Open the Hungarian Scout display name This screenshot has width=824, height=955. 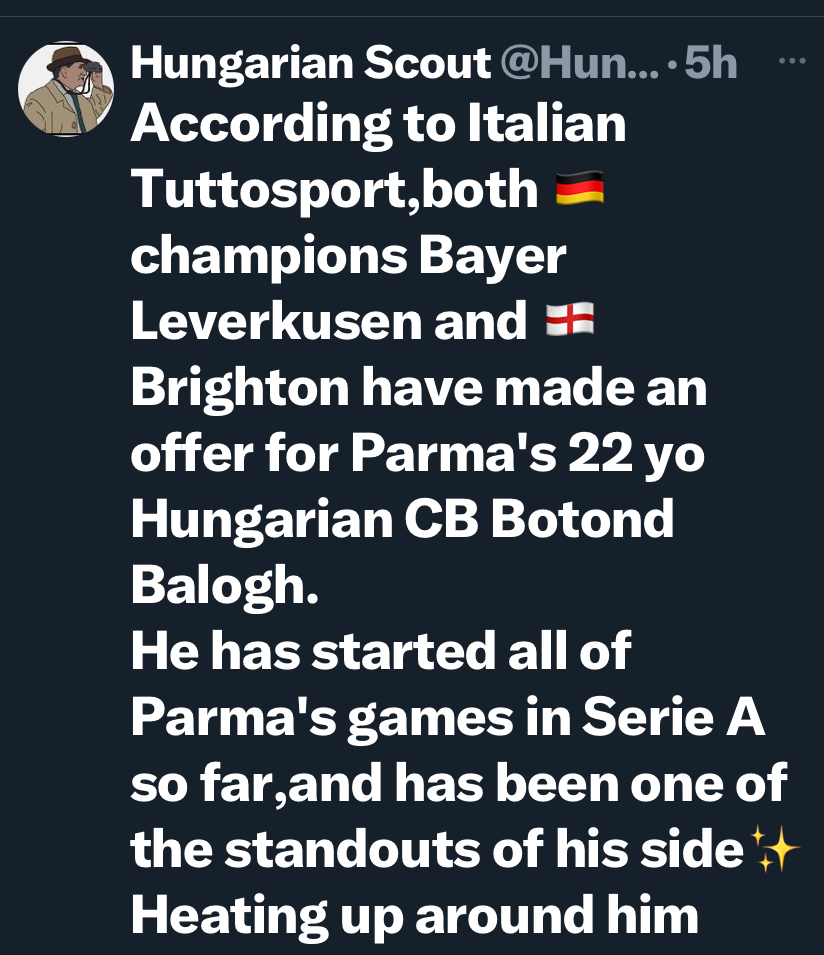311,62
